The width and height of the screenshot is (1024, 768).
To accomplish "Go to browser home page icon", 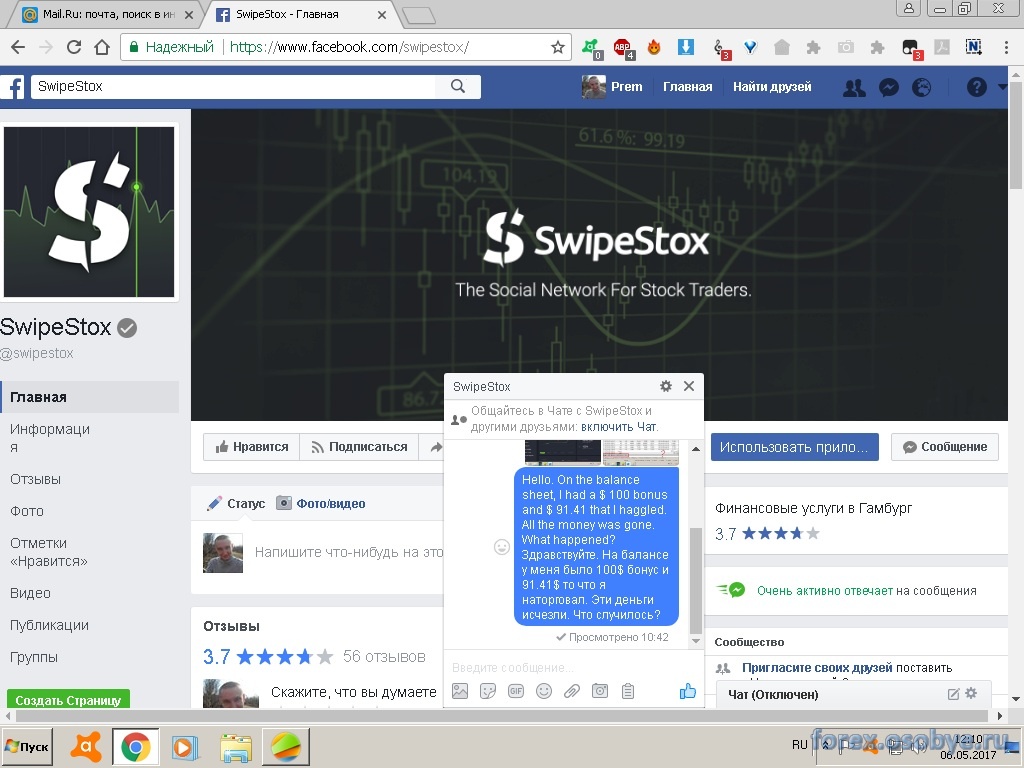I will tap(102, 47).
